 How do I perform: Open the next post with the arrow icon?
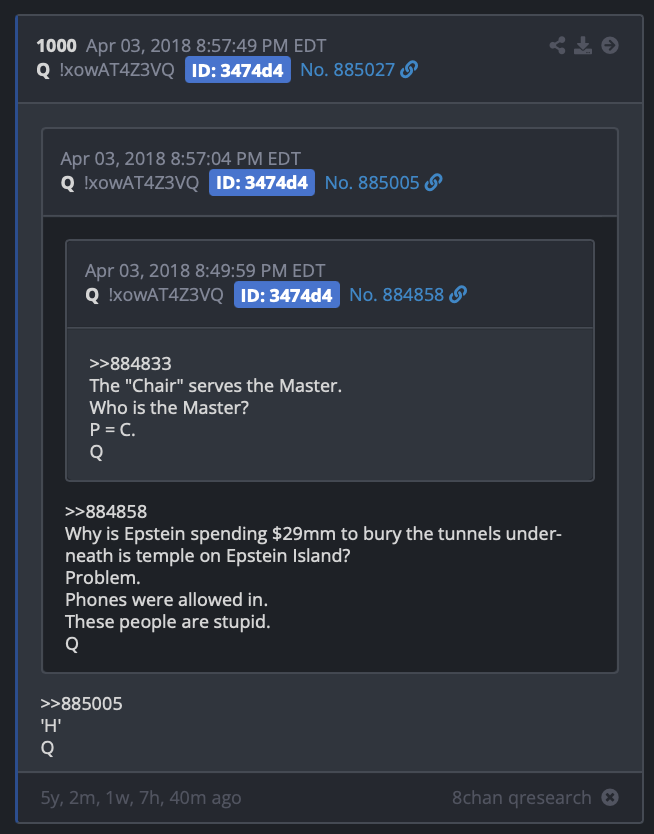[x=610, y=45]
